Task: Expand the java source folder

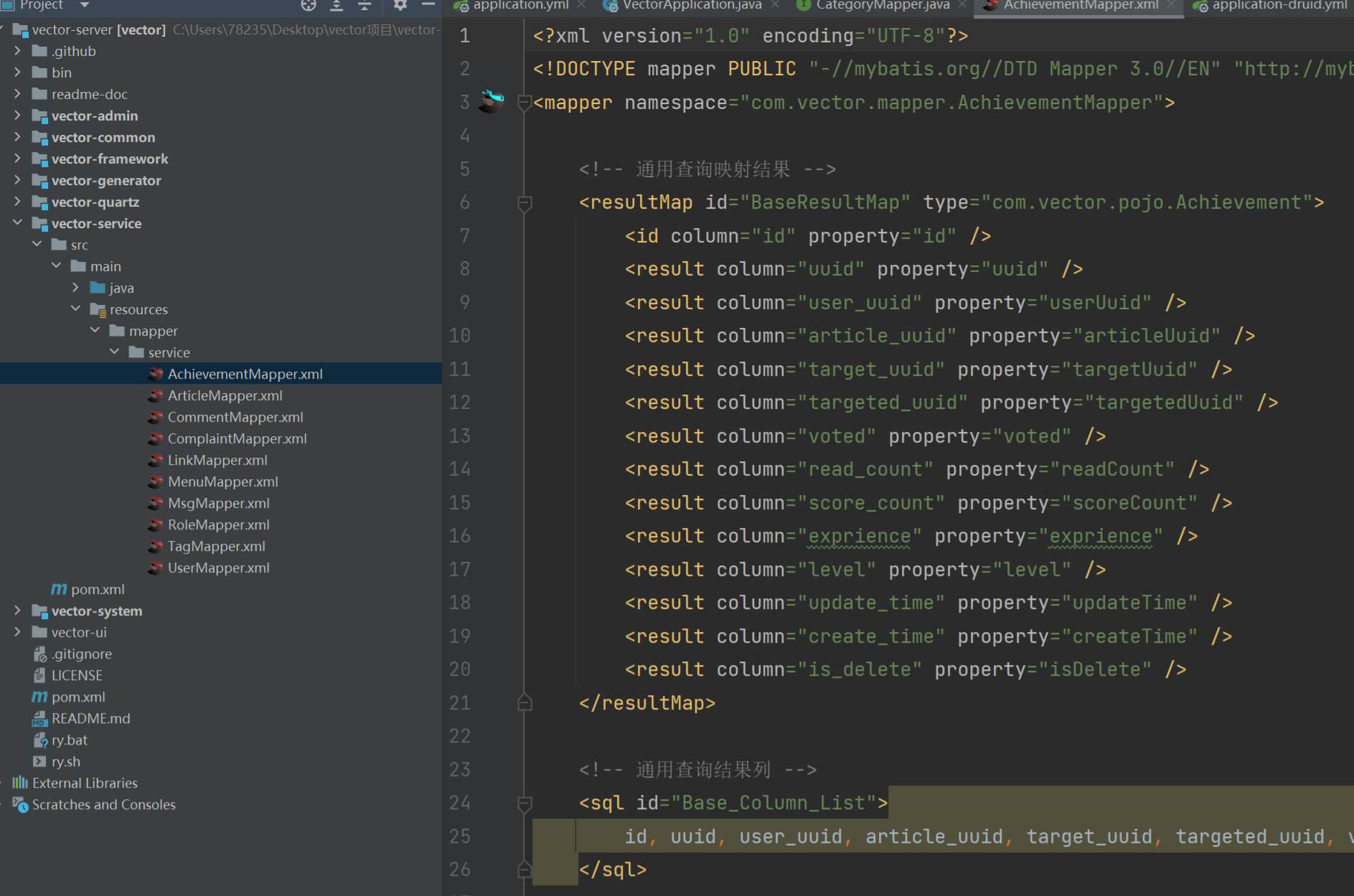Action: (76, 288)
